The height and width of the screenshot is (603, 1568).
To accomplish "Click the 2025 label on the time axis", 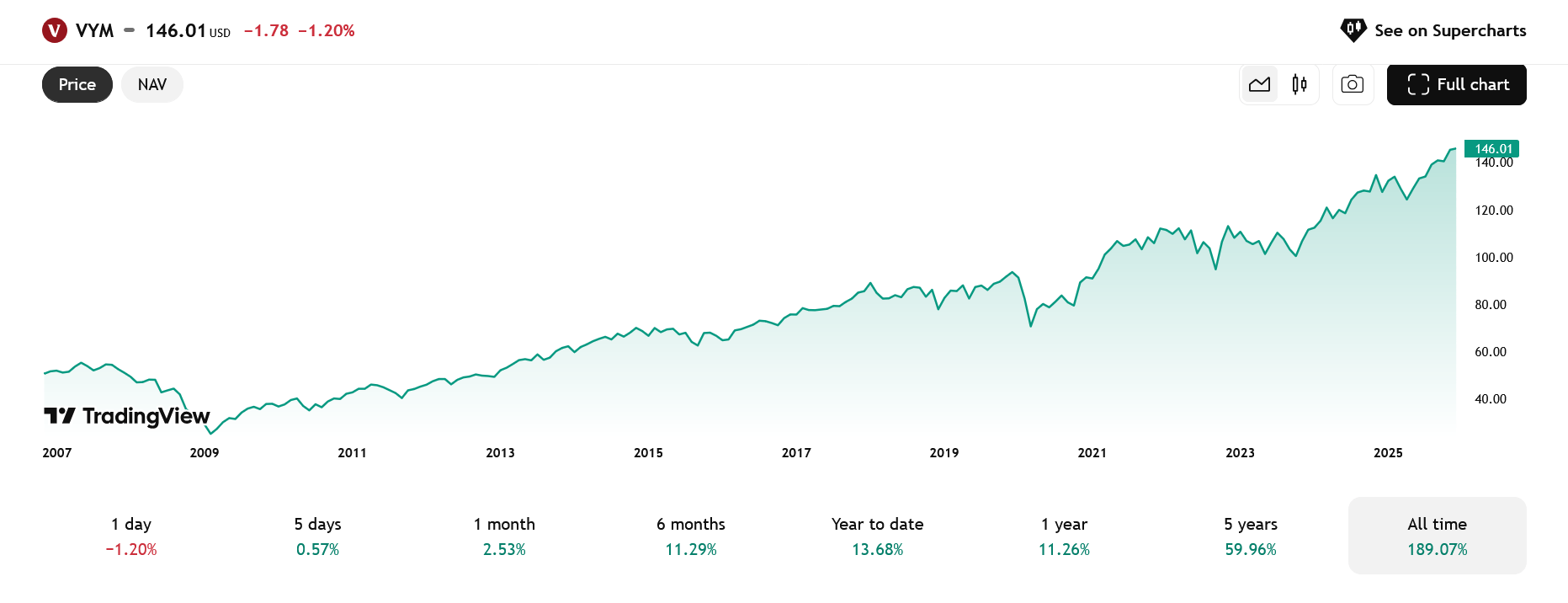I will point(1387,452).
